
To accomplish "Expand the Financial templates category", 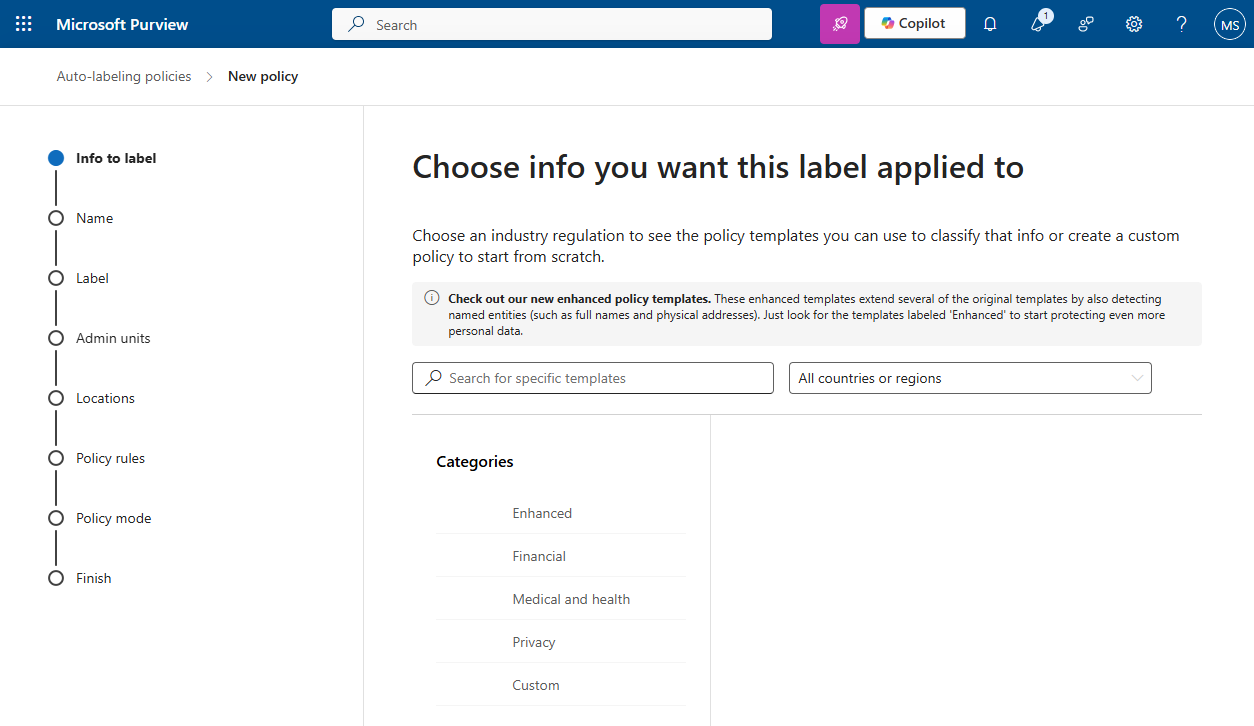I will point(538,555).
